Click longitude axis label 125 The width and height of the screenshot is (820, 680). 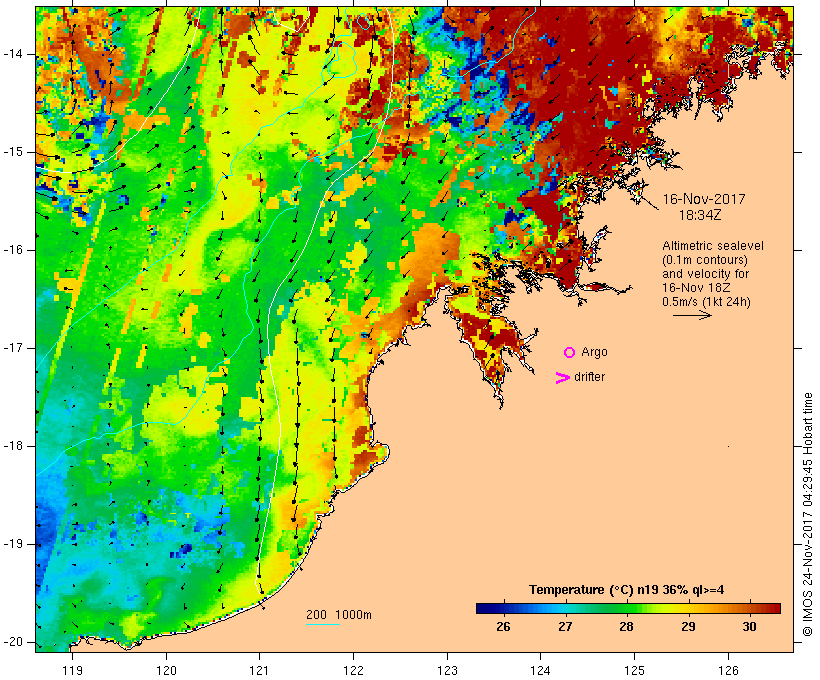[x=634, y=670]
